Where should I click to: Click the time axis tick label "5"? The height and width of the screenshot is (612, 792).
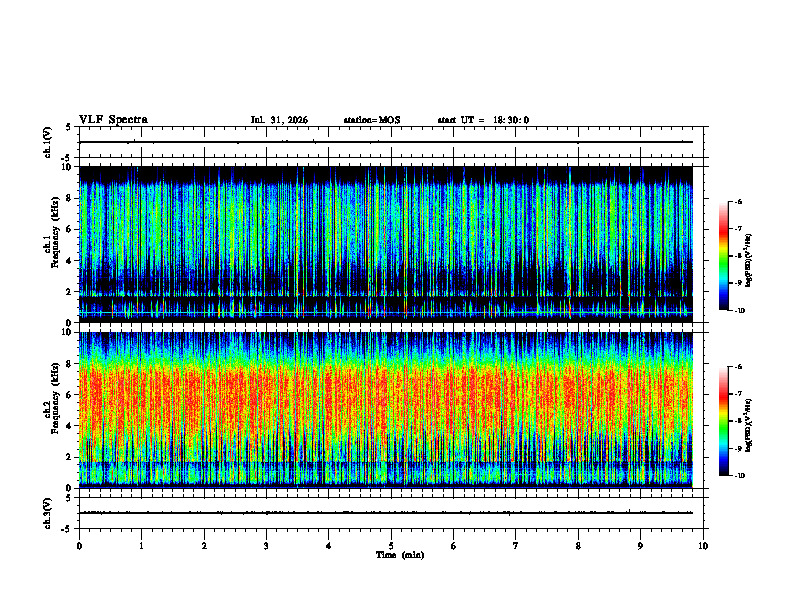tap(391, 546)
